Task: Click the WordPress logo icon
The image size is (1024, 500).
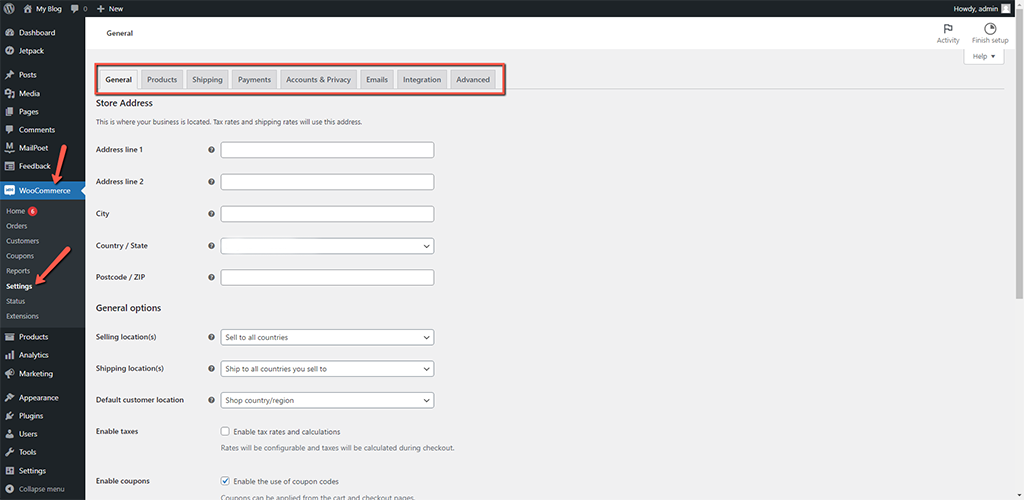Action: [9, 8]
